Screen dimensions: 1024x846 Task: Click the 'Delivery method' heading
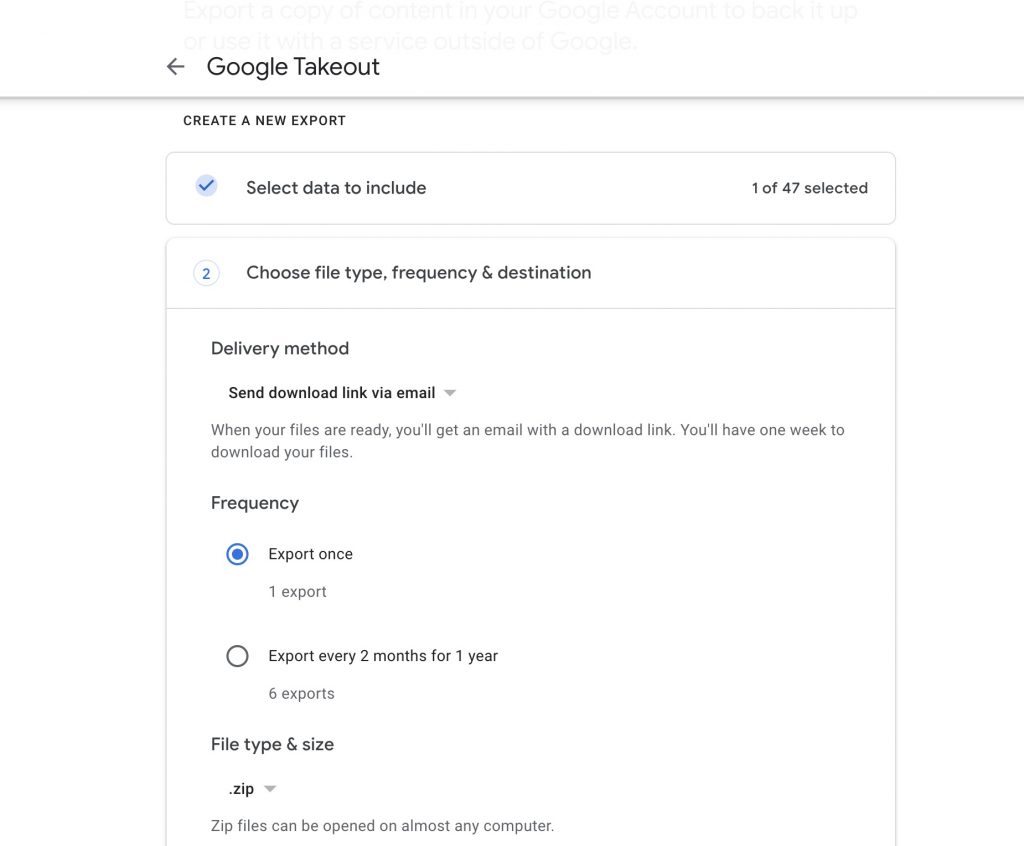pos(280,349)
